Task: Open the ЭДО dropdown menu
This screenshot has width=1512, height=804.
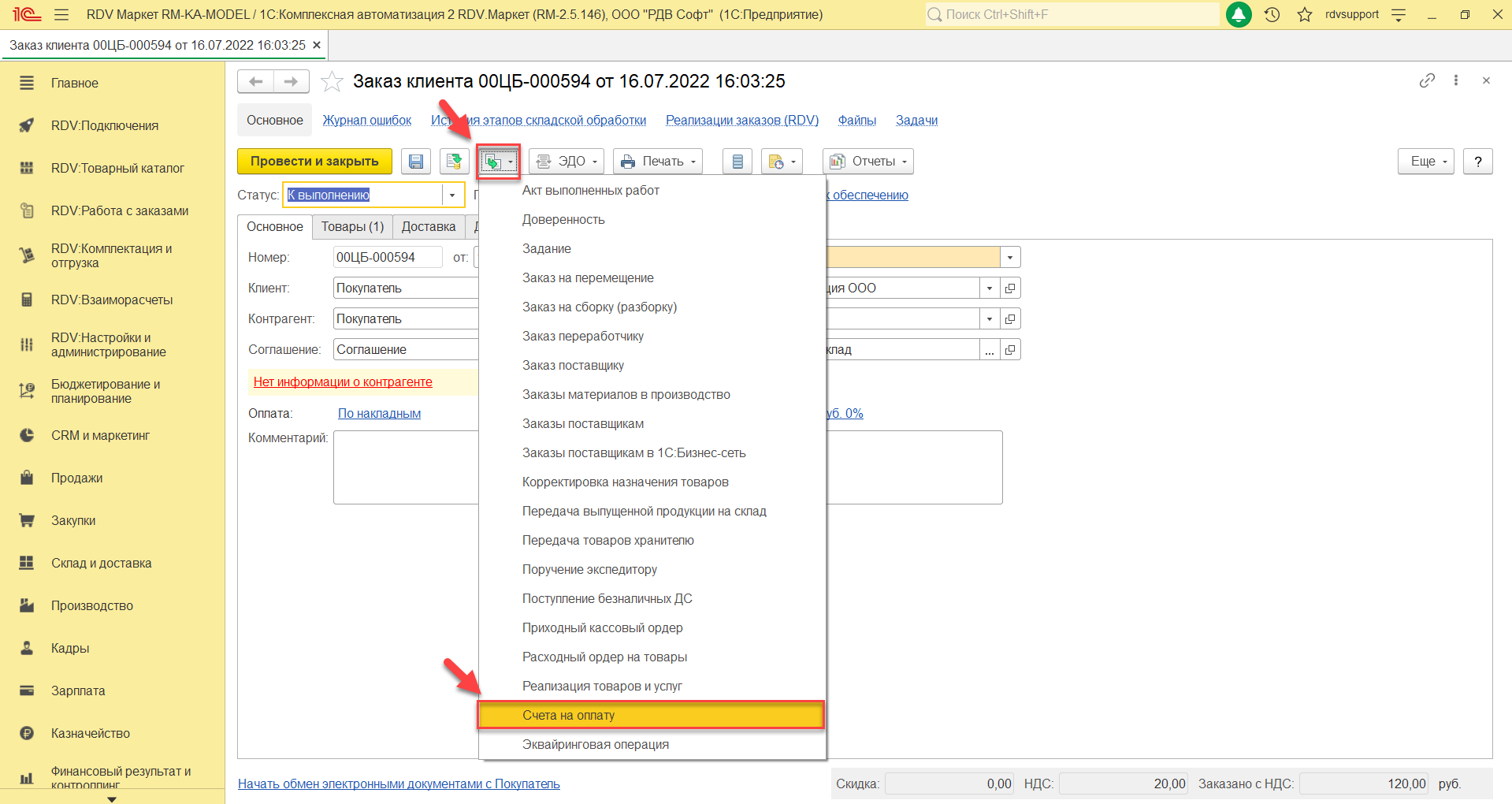Action: coord(567,162)
